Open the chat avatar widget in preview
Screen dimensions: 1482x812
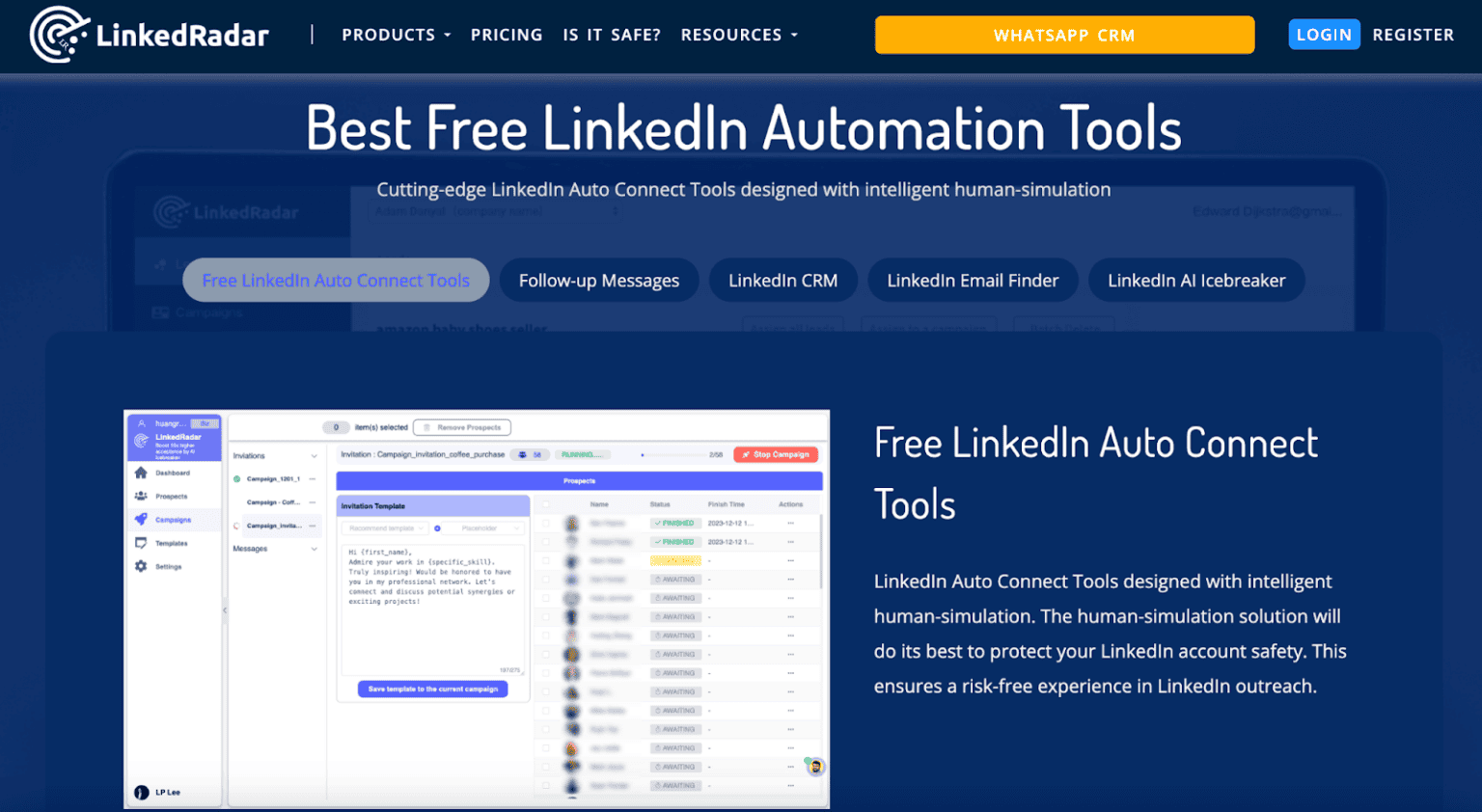(815, 767)
